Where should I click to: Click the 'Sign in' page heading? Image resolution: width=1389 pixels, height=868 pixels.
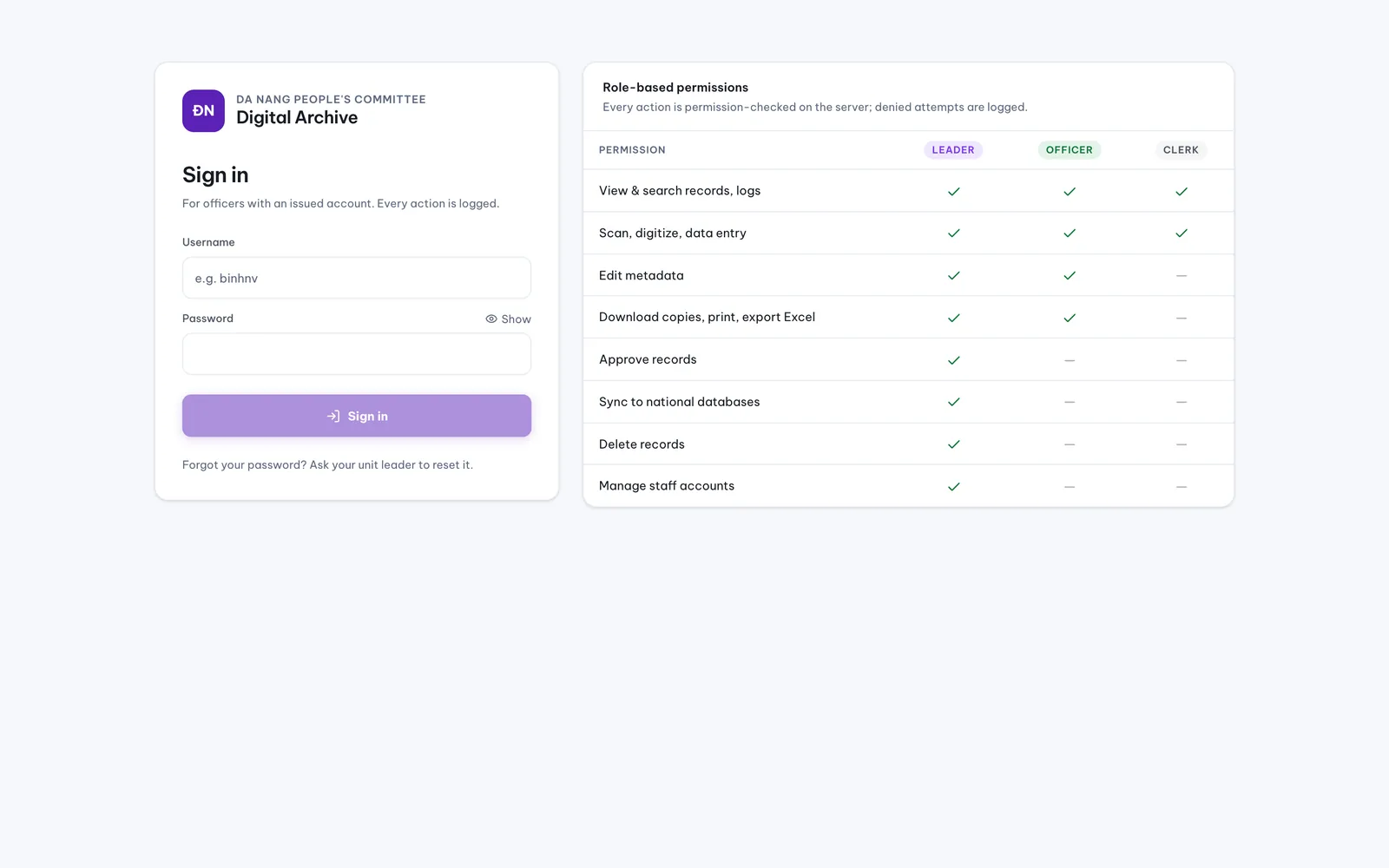pos(215,175)
